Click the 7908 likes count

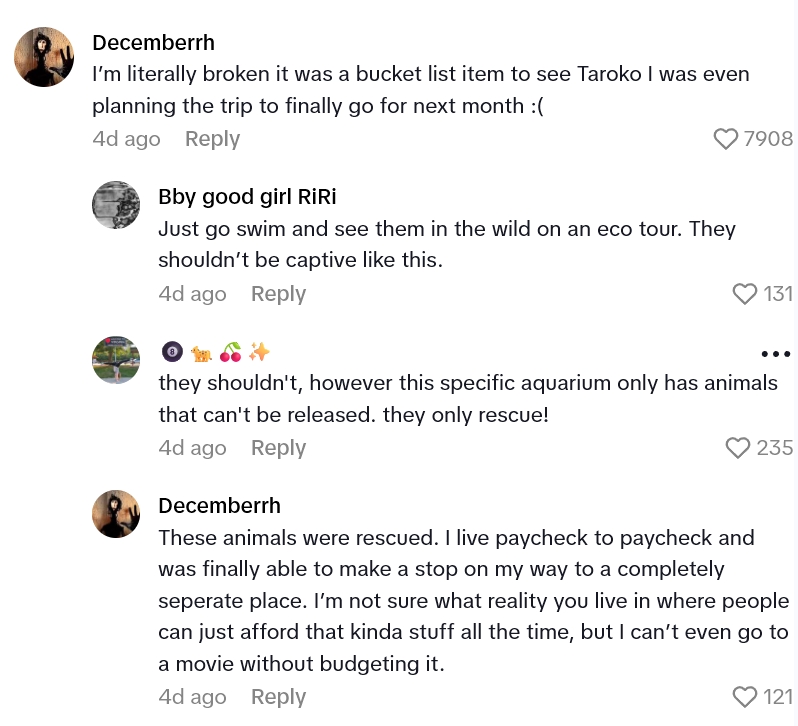pos(768,139)
